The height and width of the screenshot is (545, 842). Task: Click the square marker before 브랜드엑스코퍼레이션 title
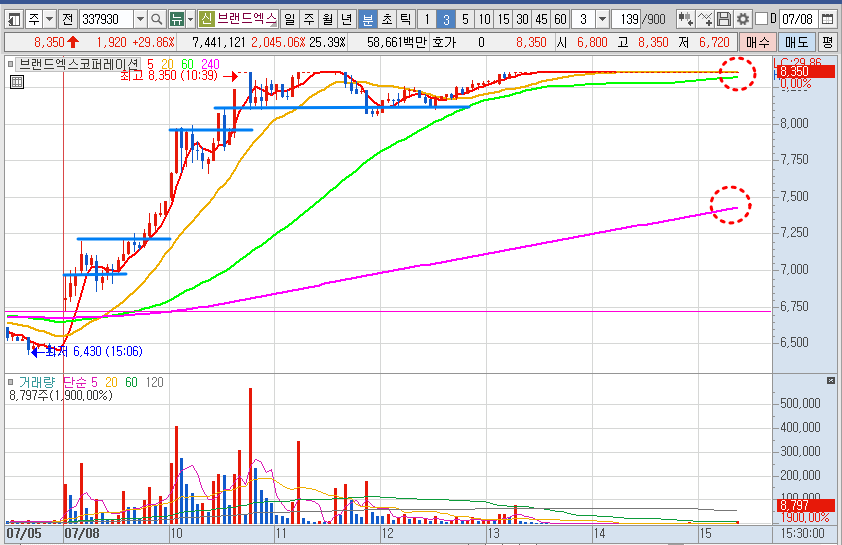(x=10, y=64)
